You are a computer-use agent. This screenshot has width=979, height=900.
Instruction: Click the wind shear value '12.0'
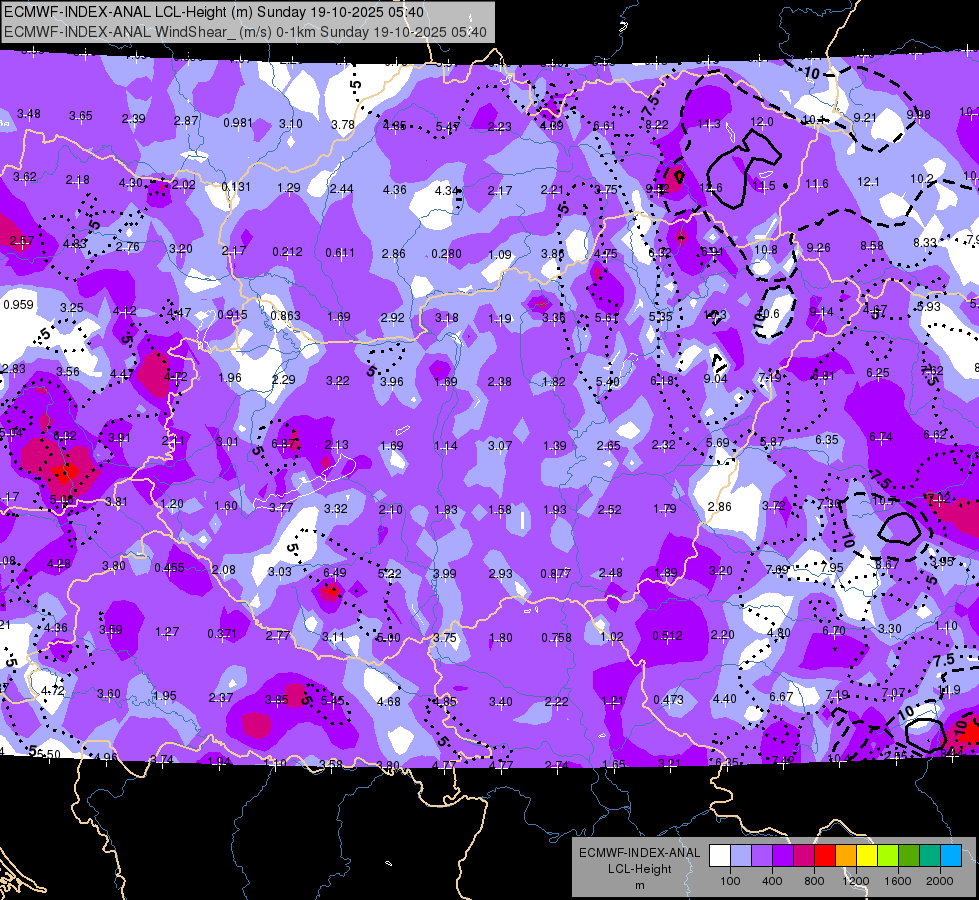point(762,122)
